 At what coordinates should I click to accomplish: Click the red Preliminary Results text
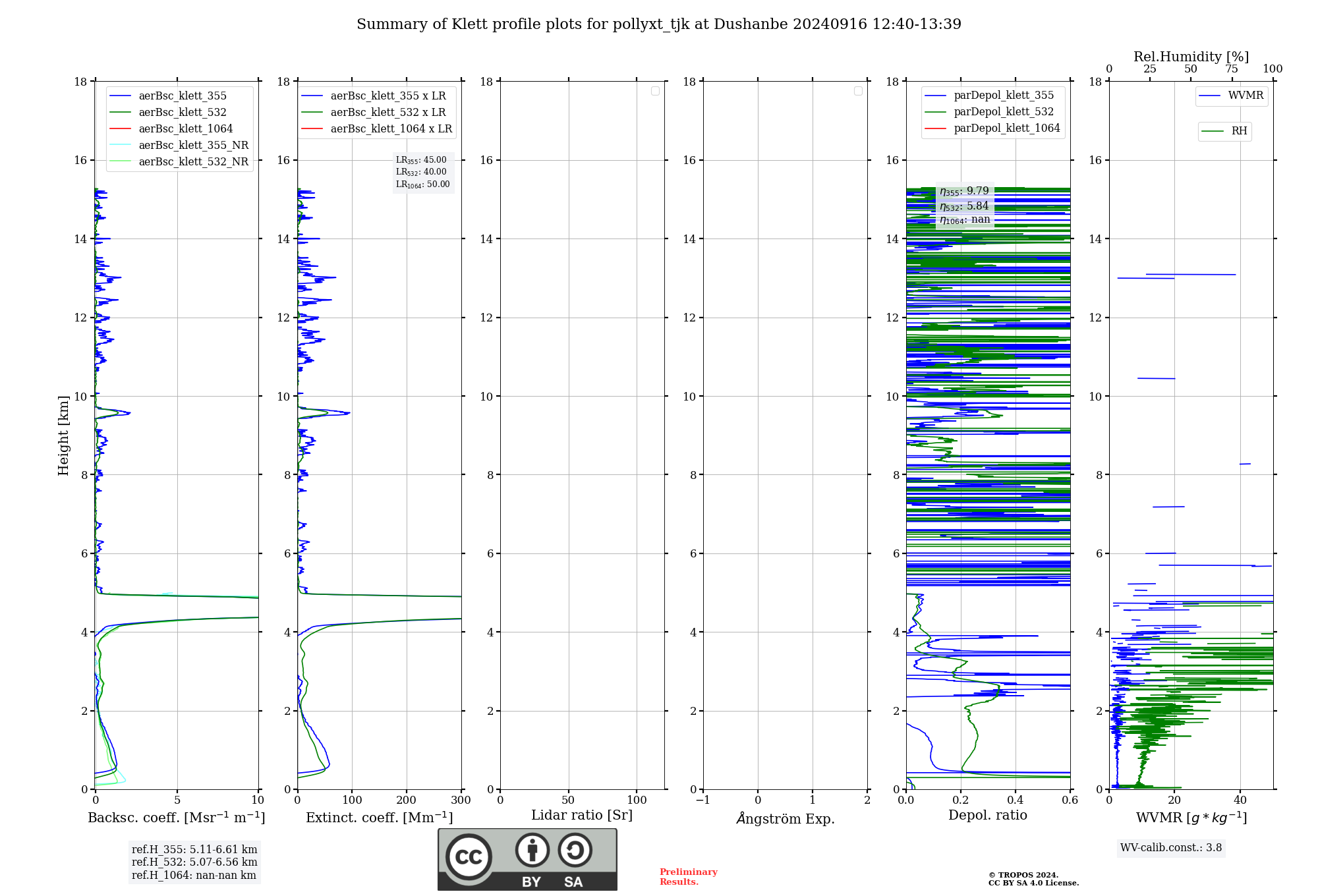[689, 877]
